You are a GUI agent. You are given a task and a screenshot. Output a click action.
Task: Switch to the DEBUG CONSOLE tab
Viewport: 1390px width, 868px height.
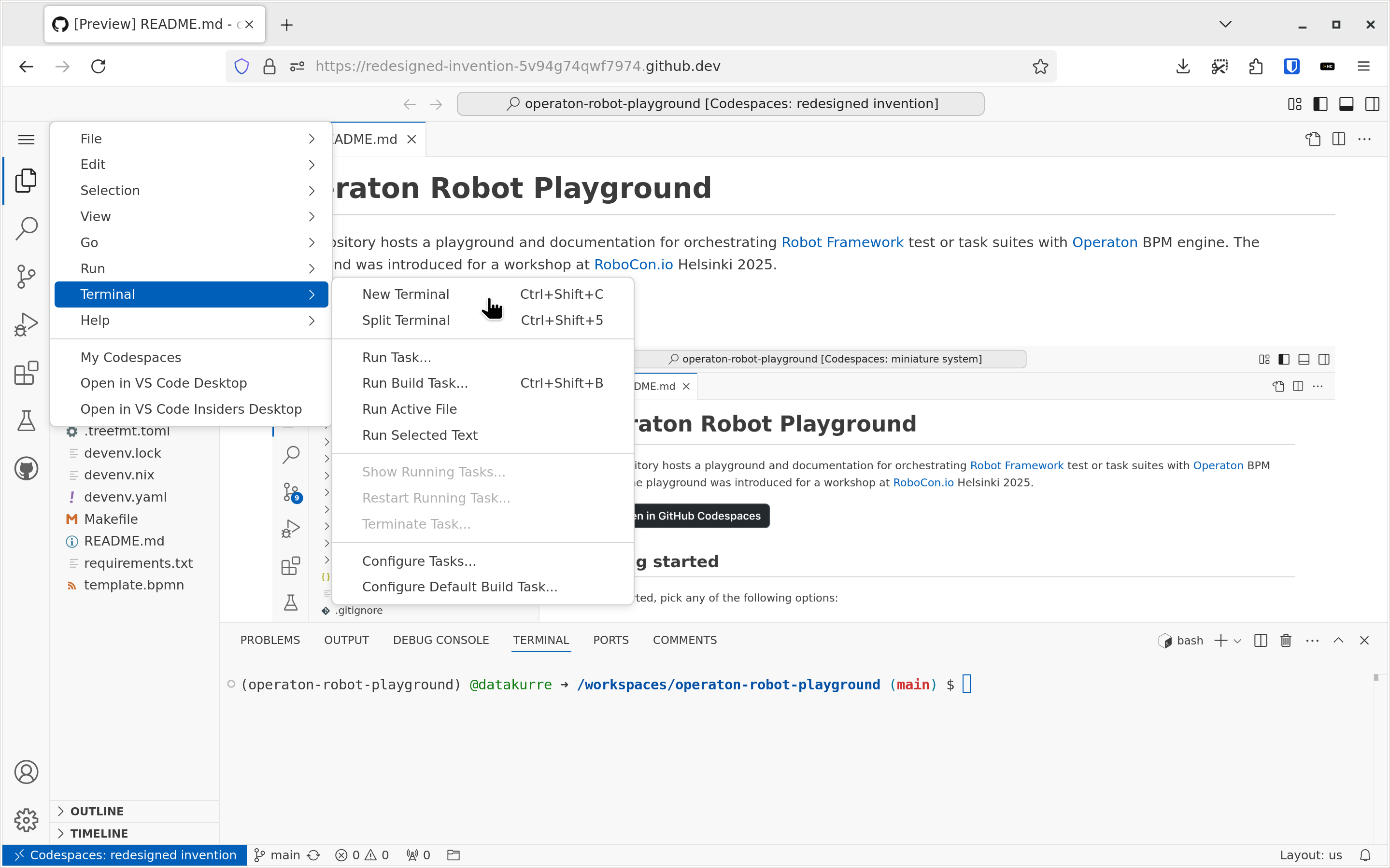[440, 641]
